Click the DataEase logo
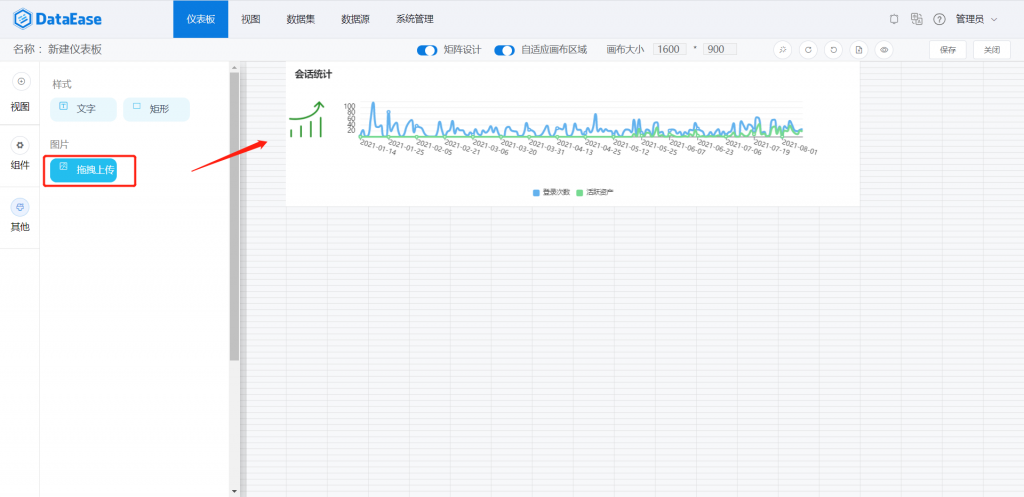The width and height of the screenshot is (1024, 497). pos(58,19)
